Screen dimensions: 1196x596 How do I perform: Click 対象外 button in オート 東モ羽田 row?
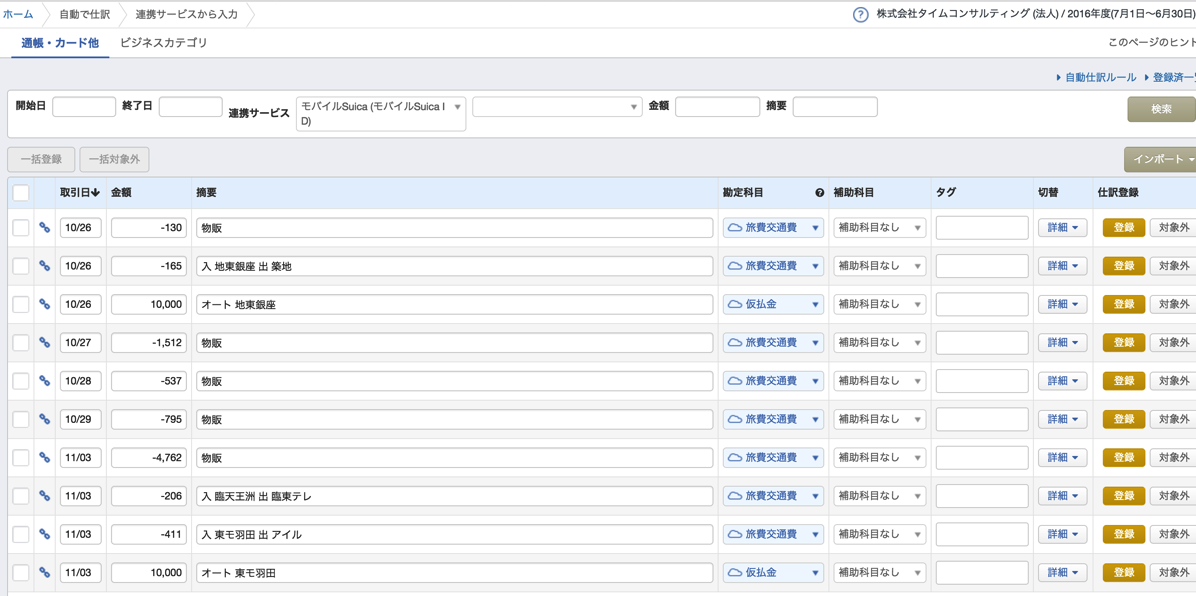(1173, 572)
